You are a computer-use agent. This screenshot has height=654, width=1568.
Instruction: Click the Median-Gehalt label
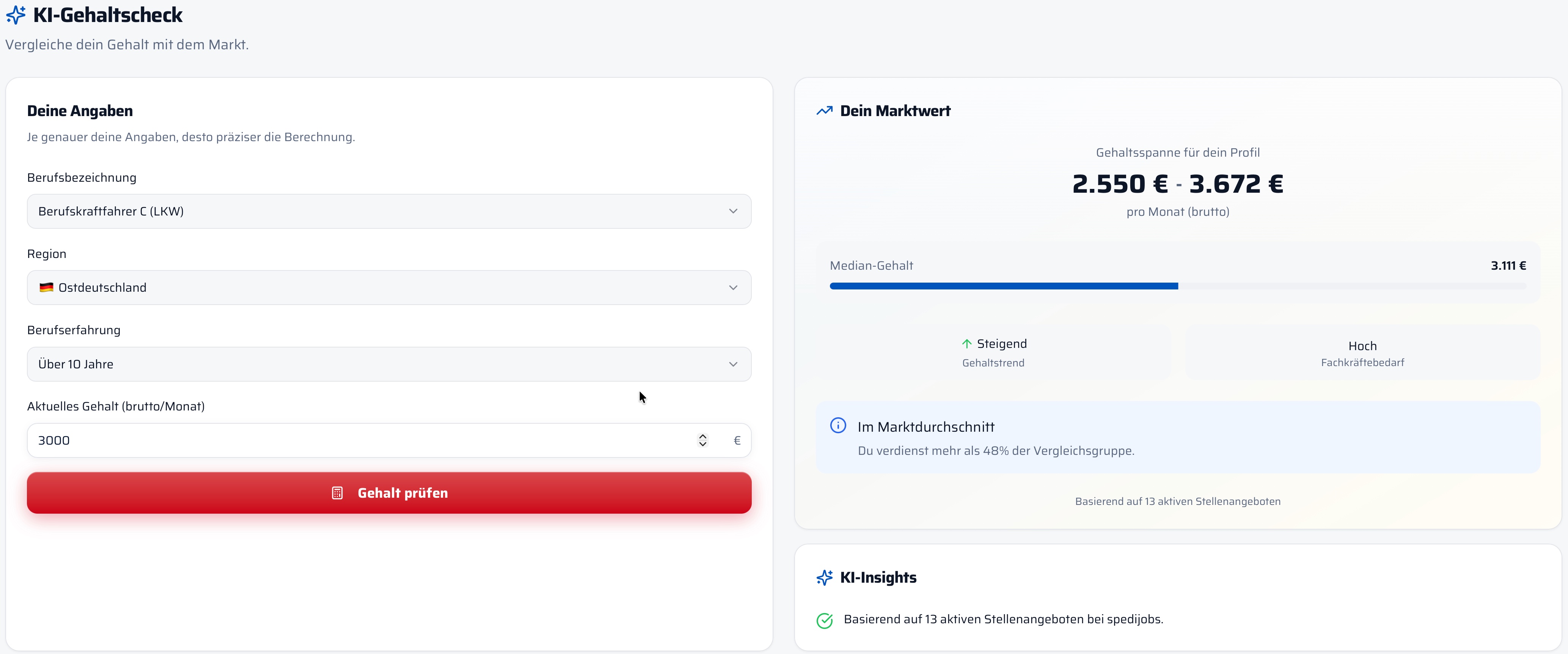(x=871, y=266)
